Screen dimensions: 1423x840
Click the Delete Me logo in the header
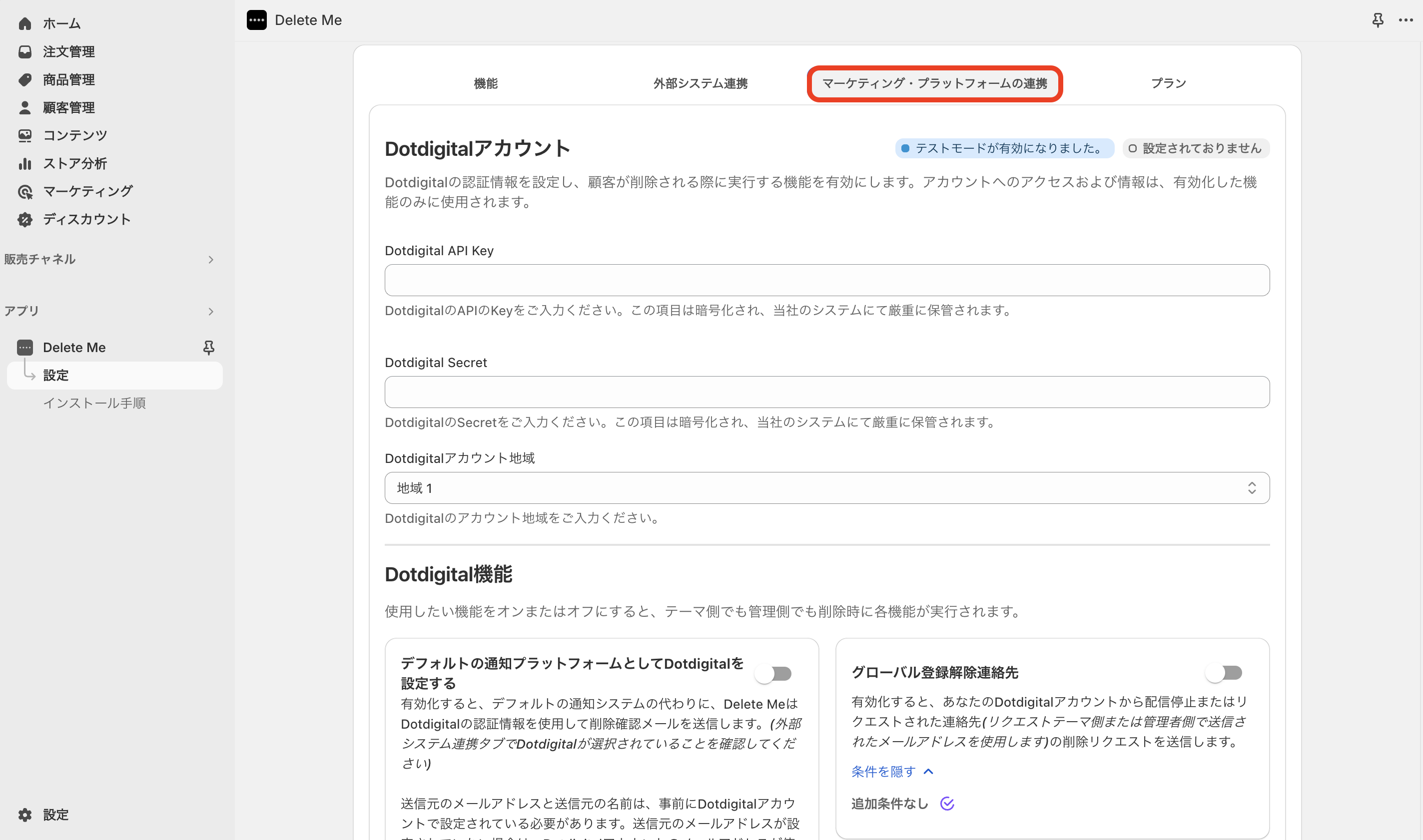tap(256, 20)
